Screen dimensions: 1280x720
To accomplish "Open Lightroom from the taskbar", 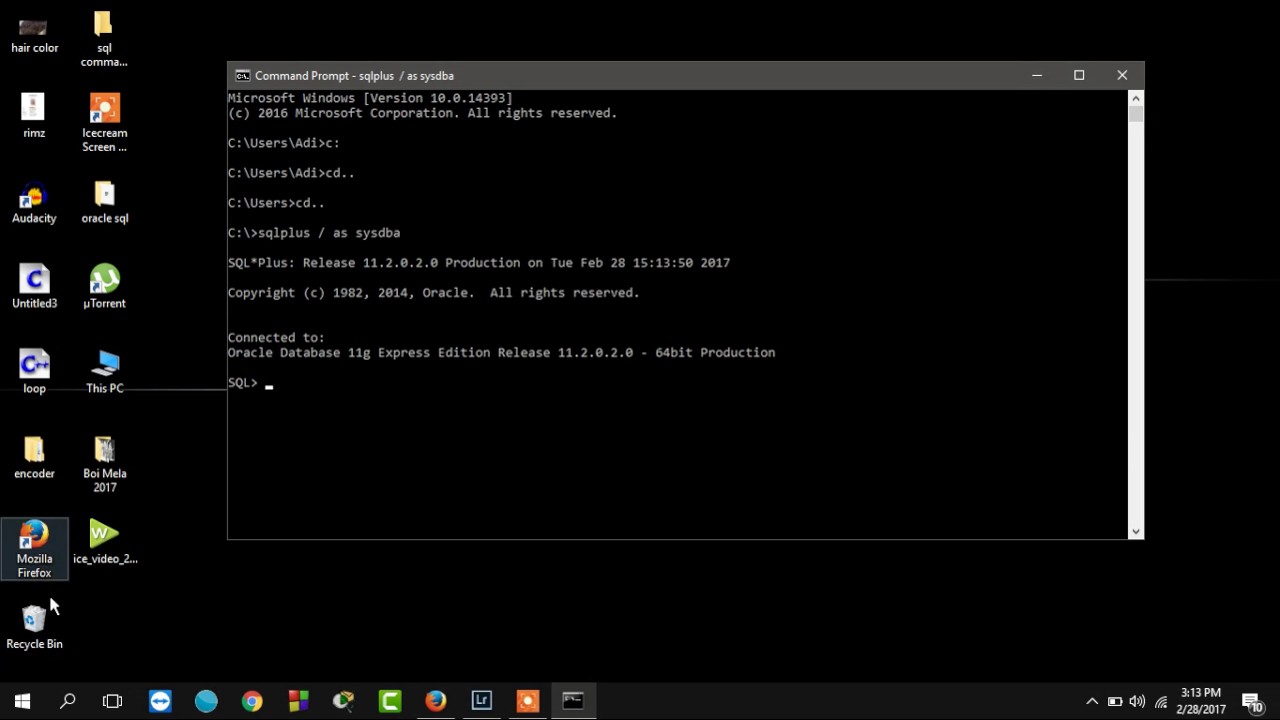I will click(x=482, y=701).
